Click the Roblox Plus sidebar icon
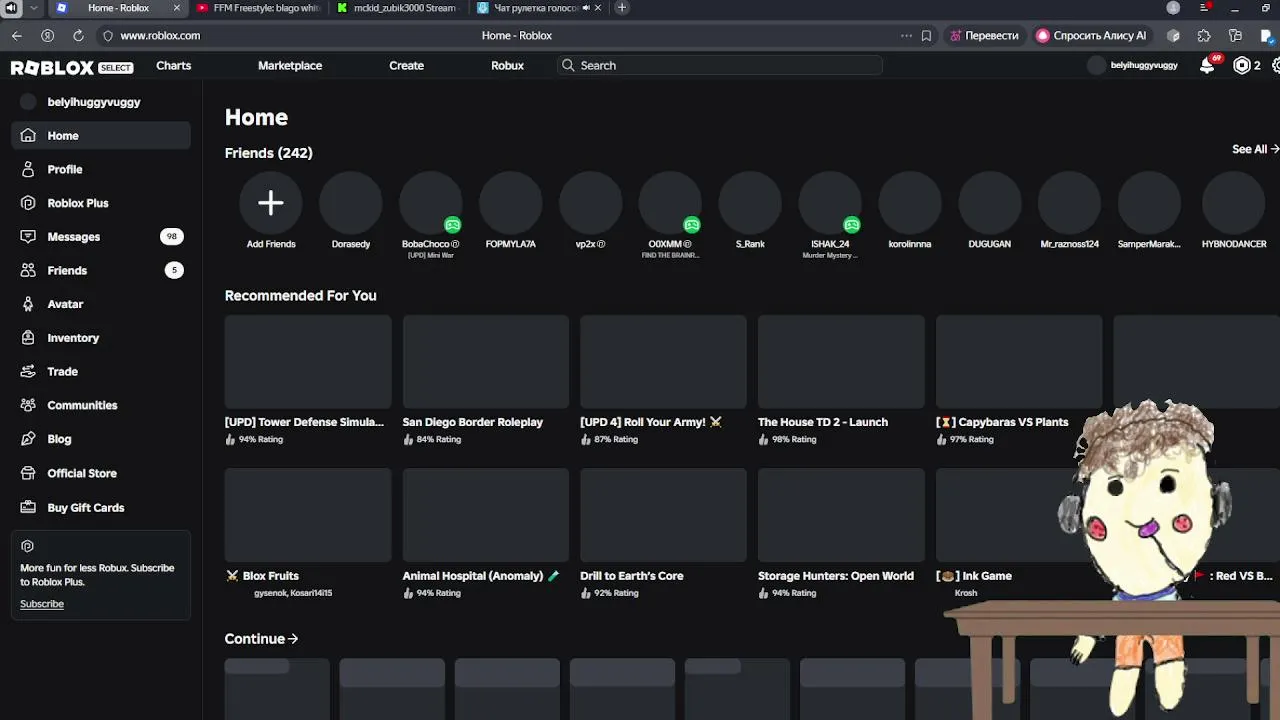 point(28,203)
